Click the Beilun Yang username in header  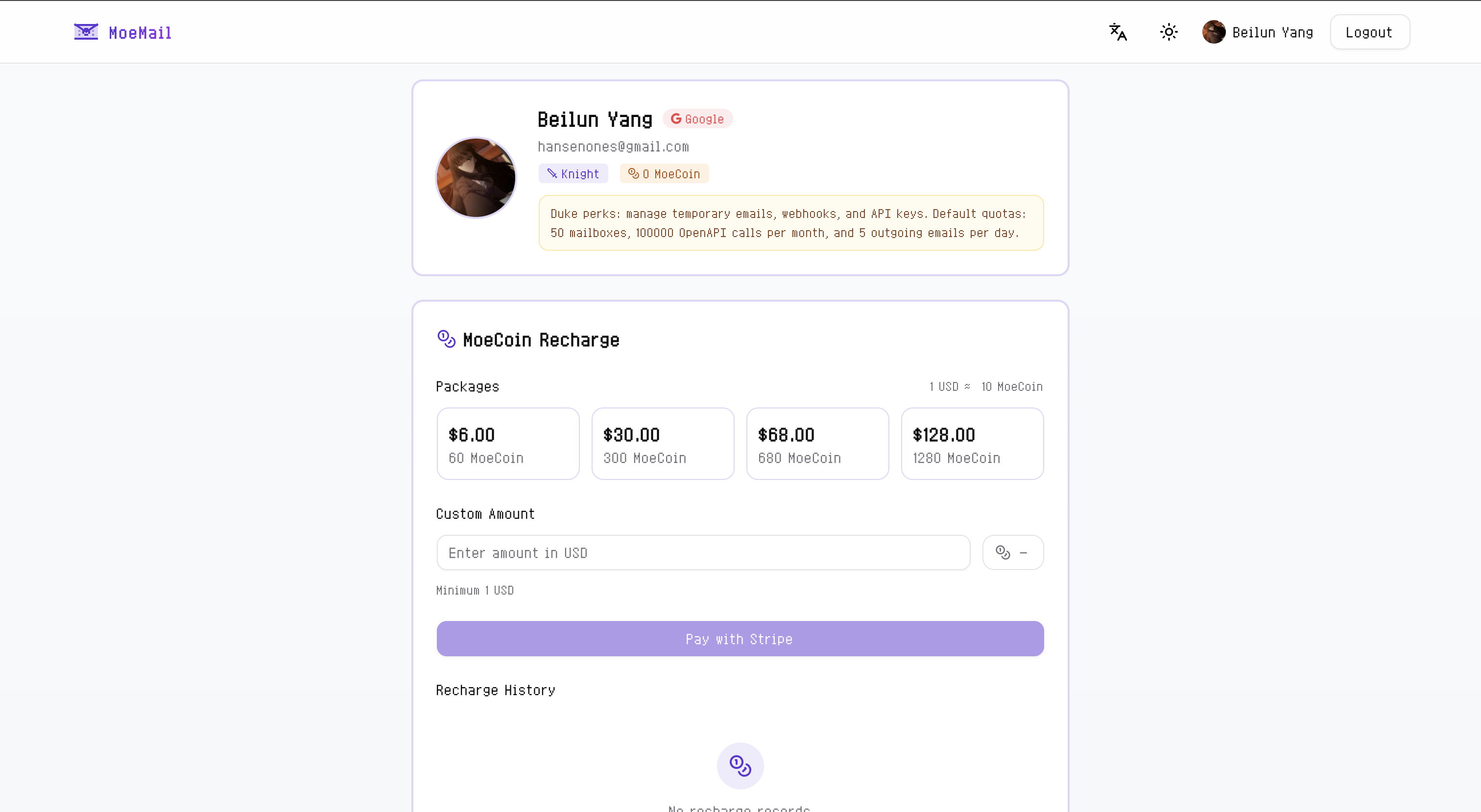(x=1272, y=33)
